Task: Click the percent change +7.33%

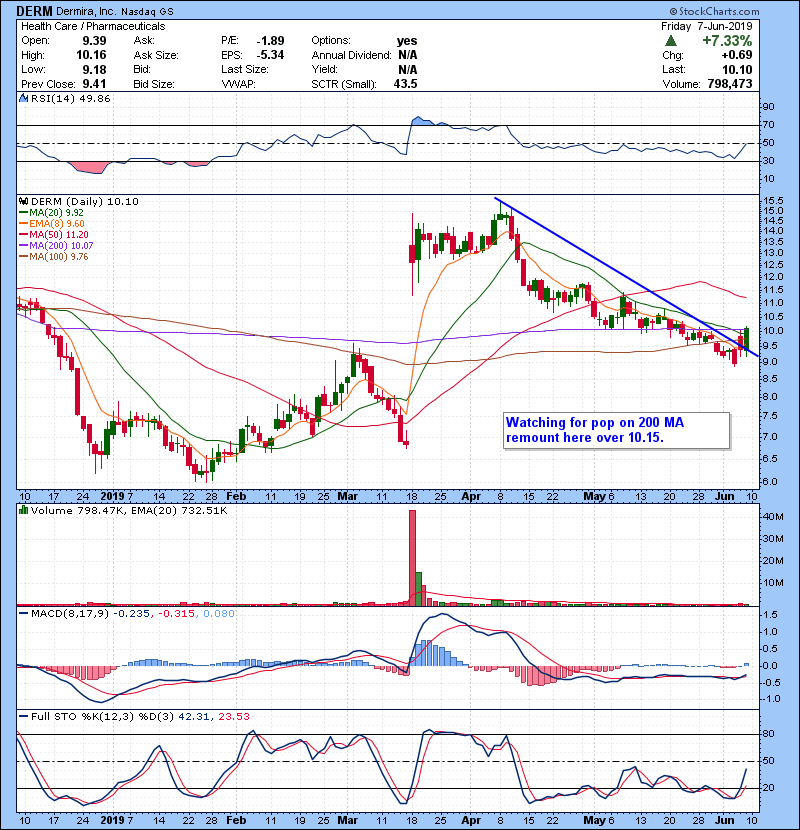Action: (x=727, y=41)
